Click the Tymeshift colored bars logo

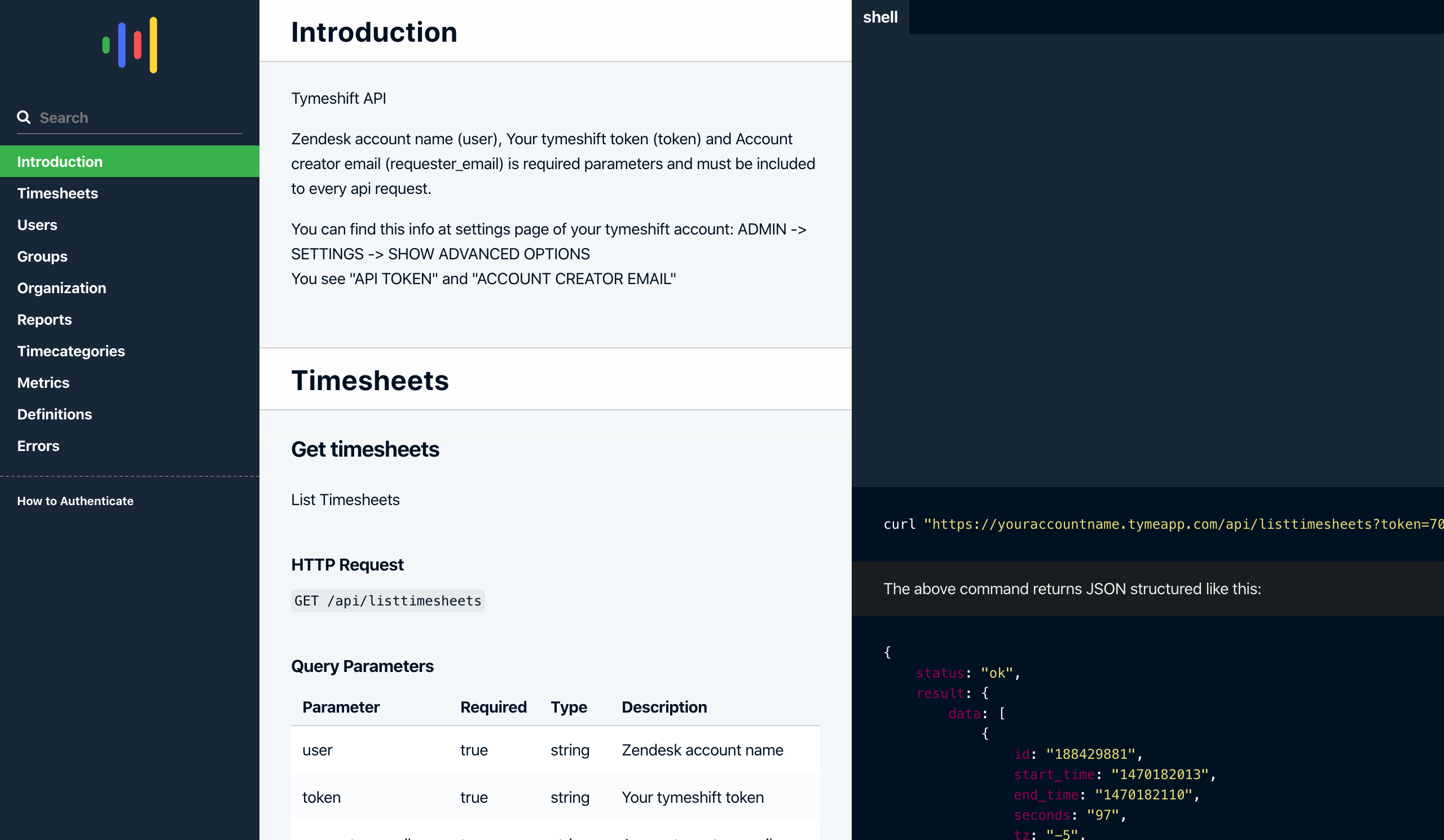click(x=130, y=45)
